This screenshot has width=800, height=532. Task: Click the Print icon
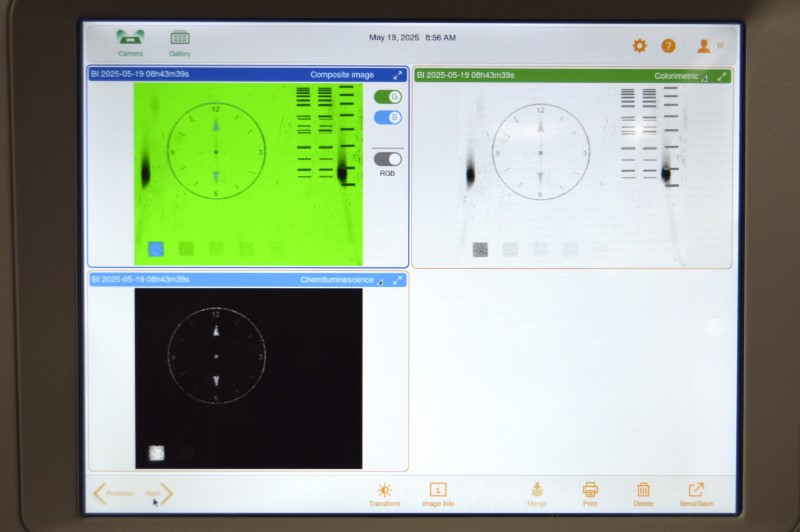[590, 495]
